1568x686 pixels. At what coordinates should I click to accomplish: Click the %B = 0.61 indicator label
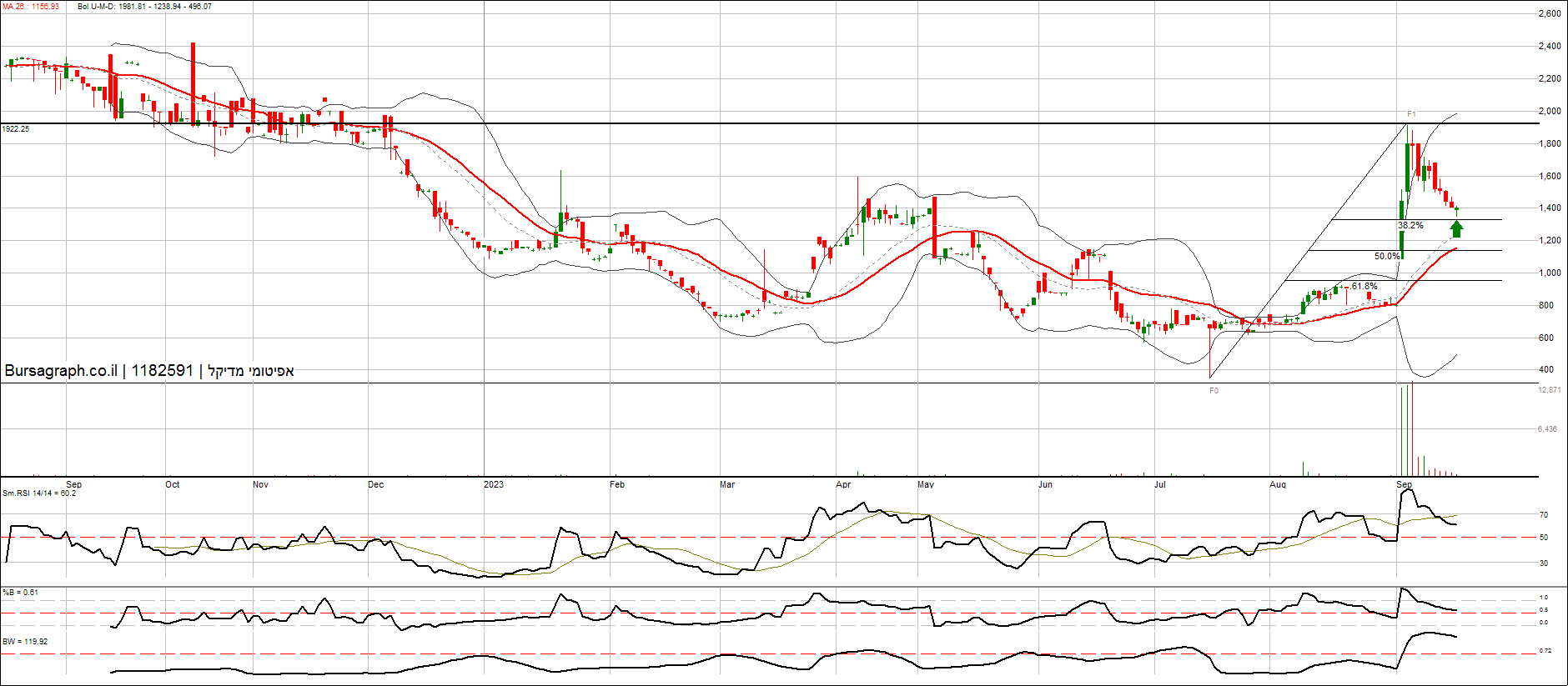point(20,593)
